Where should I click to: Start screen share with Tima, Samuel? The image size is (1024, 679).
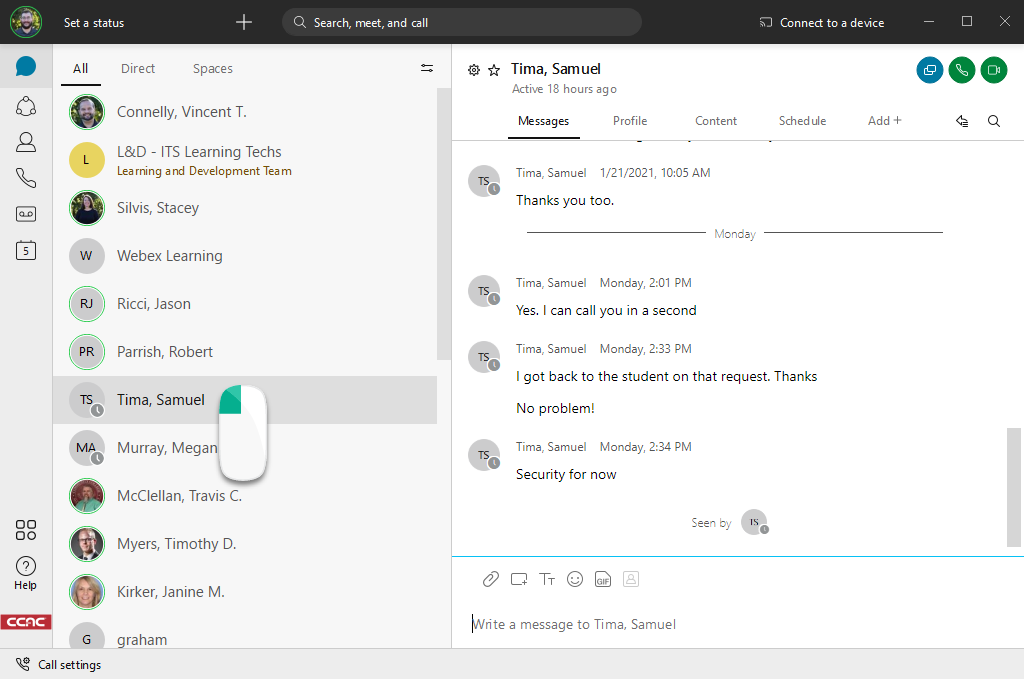coord(929,70)
